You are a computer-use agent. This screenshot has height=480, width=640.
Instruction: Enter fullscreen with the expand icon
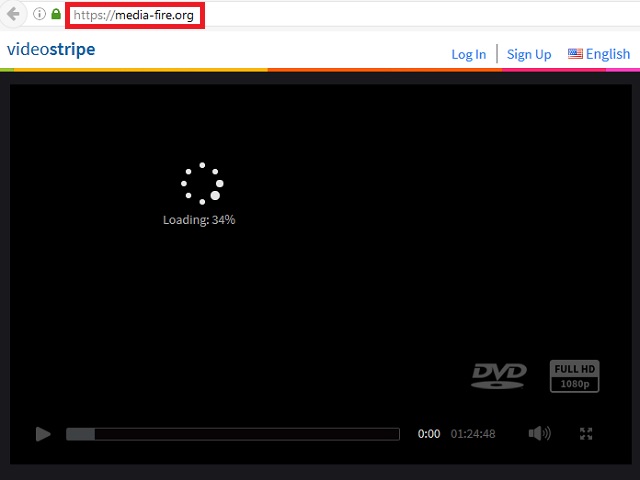[x=586, y=433]
